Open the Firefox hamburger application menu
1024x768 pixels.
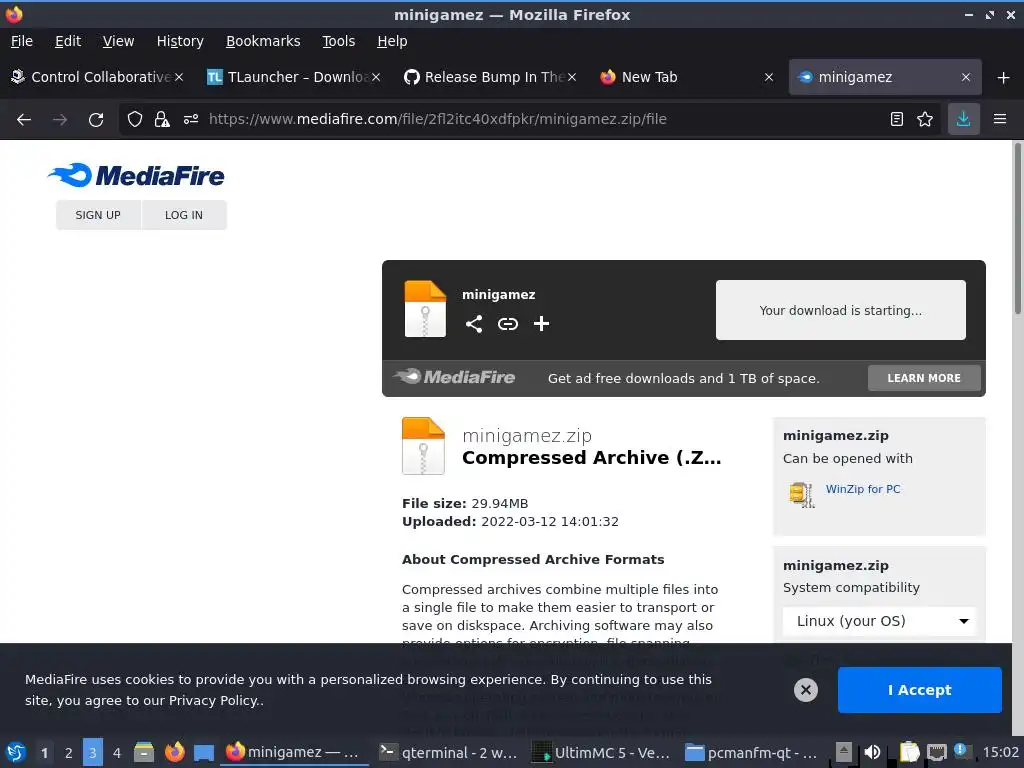tap(1000, 119)
